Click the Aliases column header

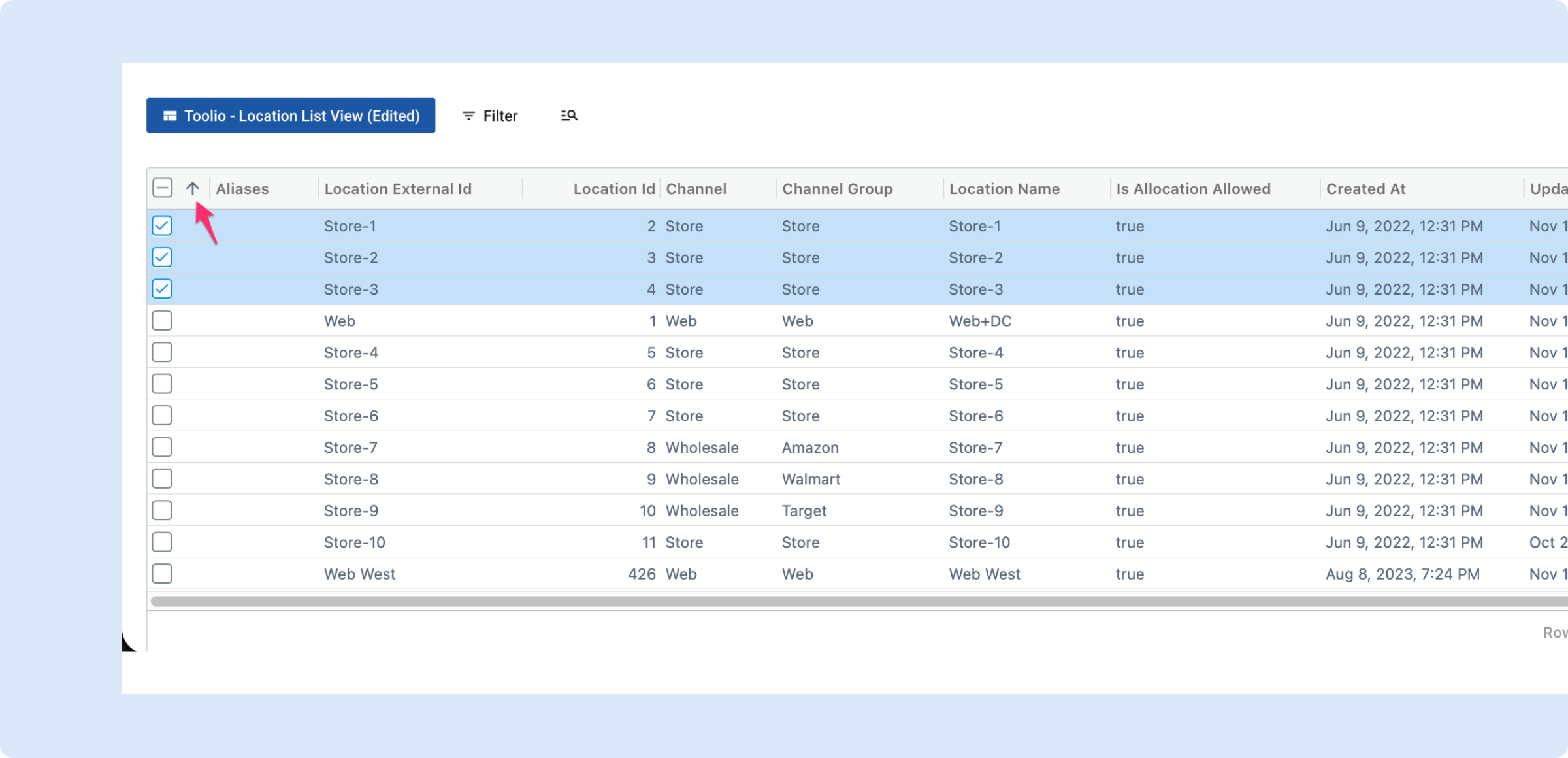coord(242,189)
